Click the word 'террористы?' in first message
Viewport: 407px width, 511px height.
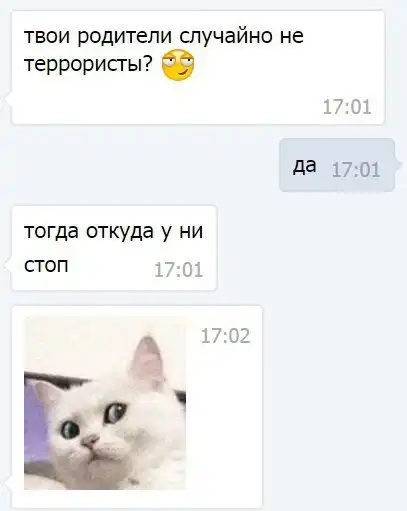pyautogui.click(x=88, y=64)
